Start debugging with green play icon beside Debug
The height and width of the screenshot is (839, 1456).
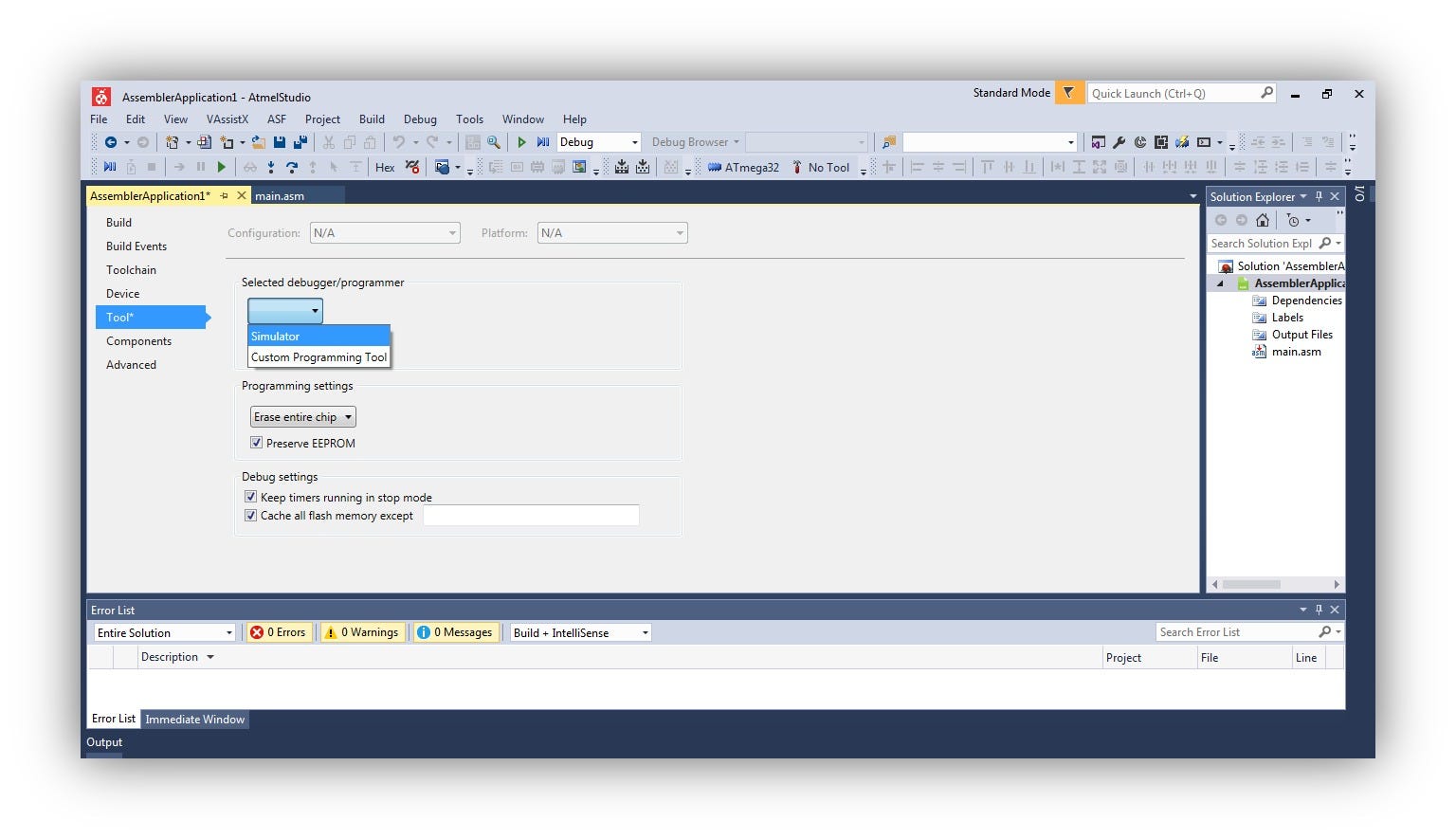point(521,142)
